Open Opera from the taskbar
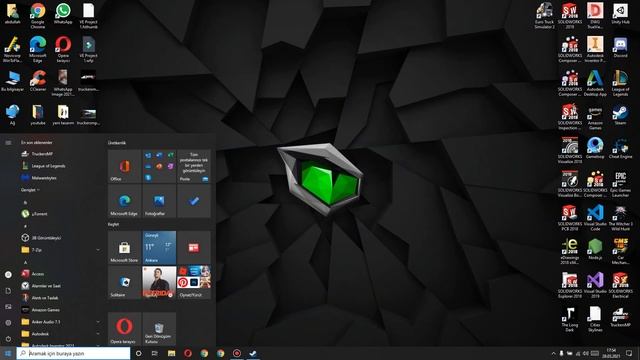 pyautogui.click(x=188, y=353)
